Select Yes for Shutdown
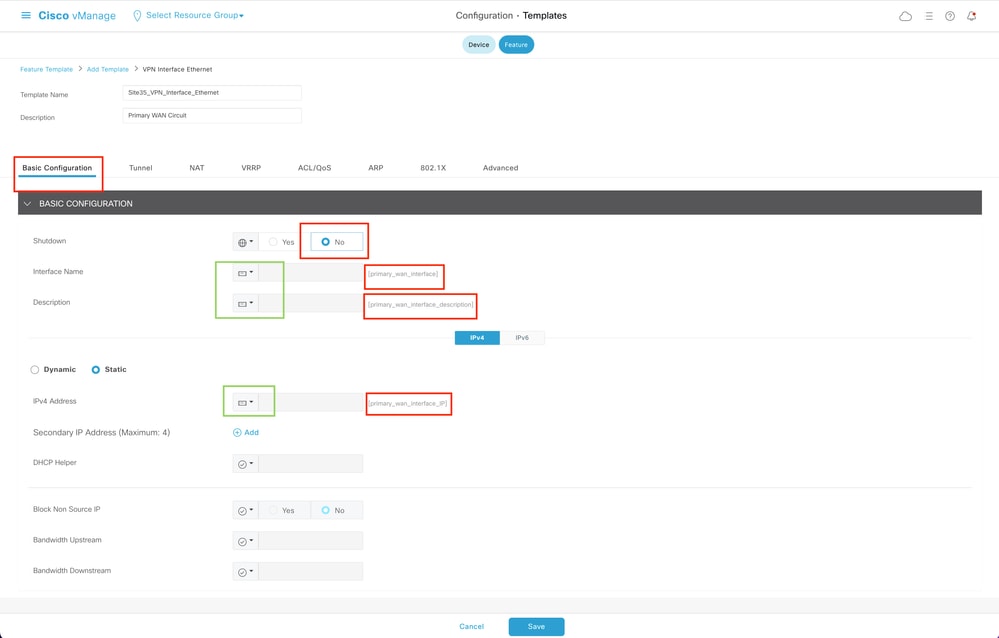This screenshot has width=999, height=638. [281, 242]
